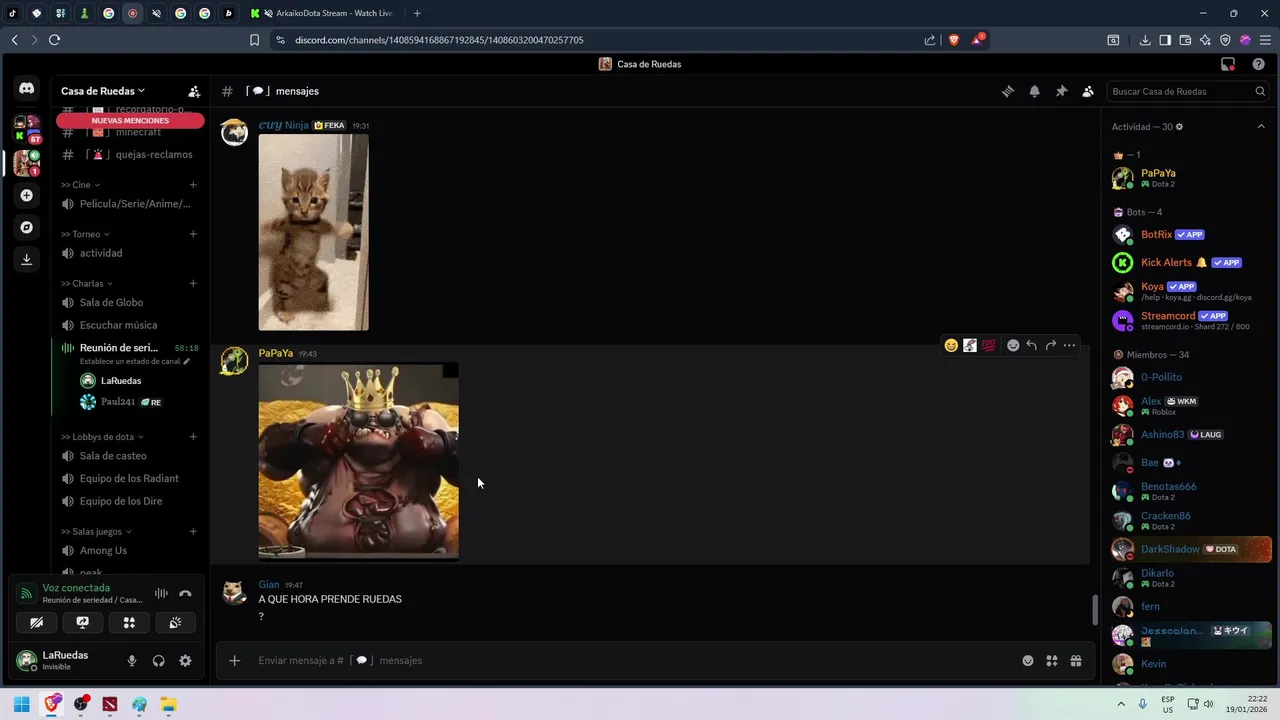
Task: Open more options on PaPaYa message
Action: [x=1069, y=345]
